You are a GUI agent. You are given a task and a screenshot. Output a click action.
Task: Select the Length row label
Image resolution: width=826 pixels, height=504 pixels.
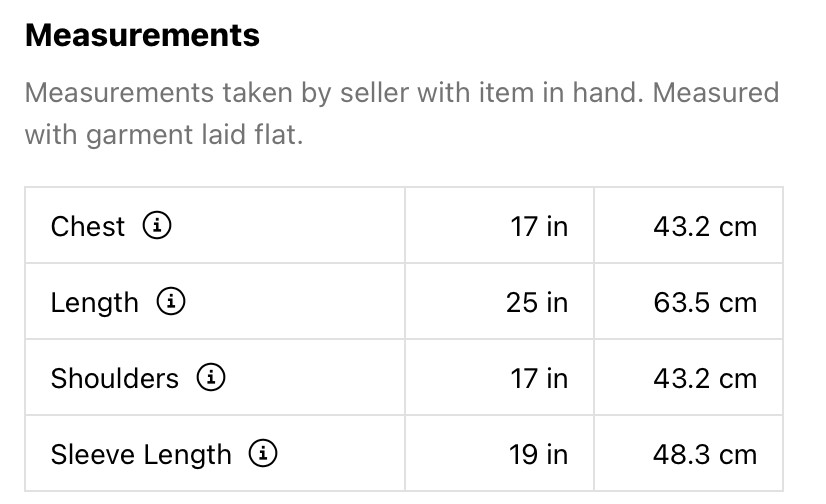pos(95,302)
